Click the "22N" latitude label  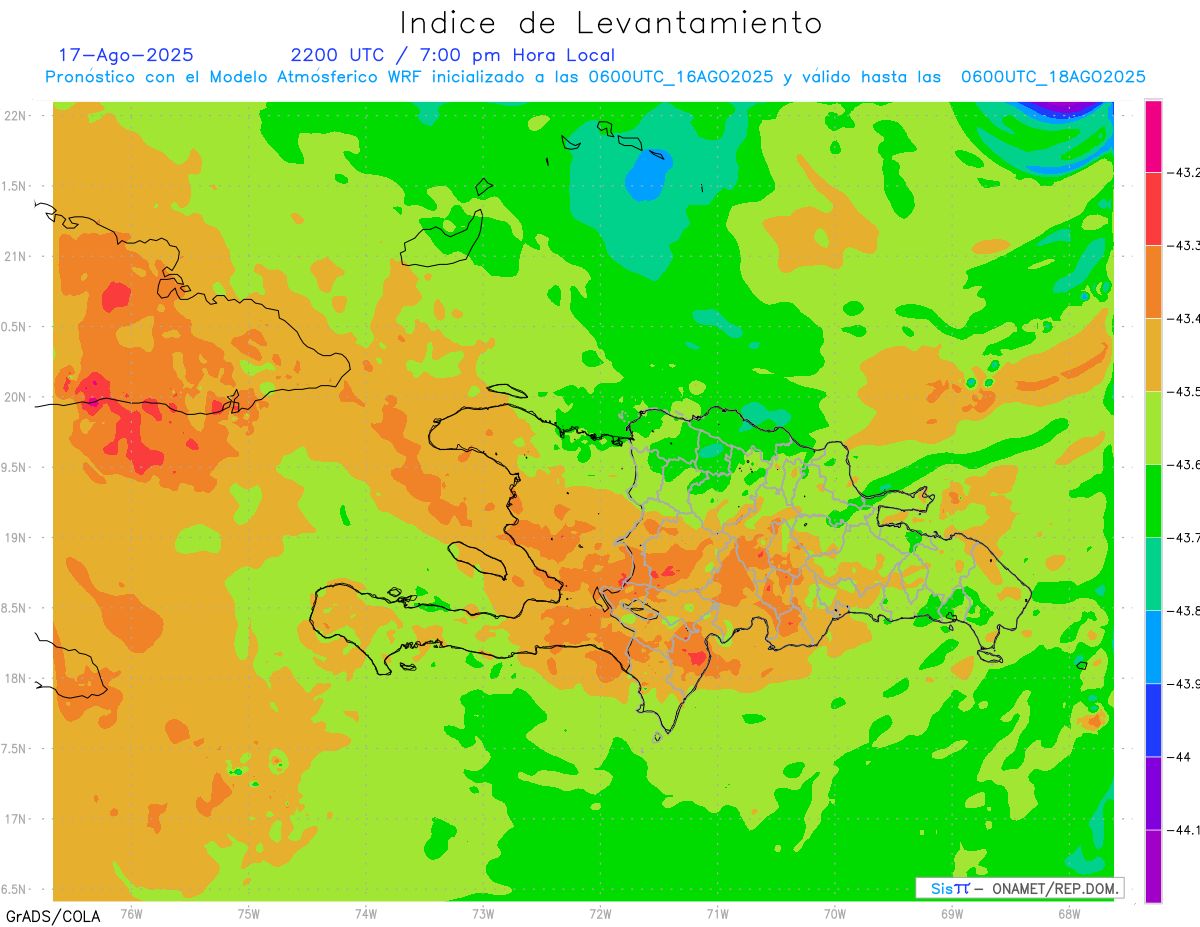pyautogui.click(x=17, y=116)
